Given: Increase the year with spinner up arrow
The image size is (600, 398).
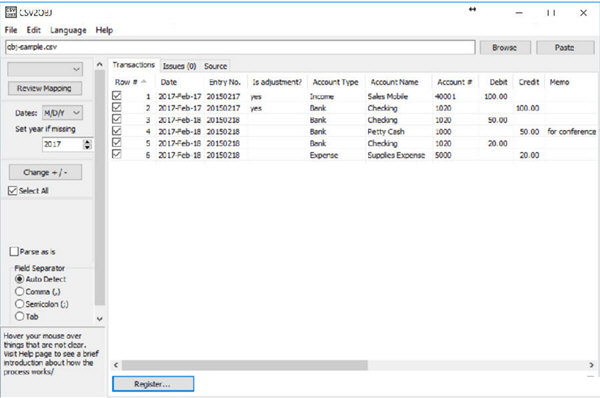Looking at the screenshot, I should coord(88,142).
